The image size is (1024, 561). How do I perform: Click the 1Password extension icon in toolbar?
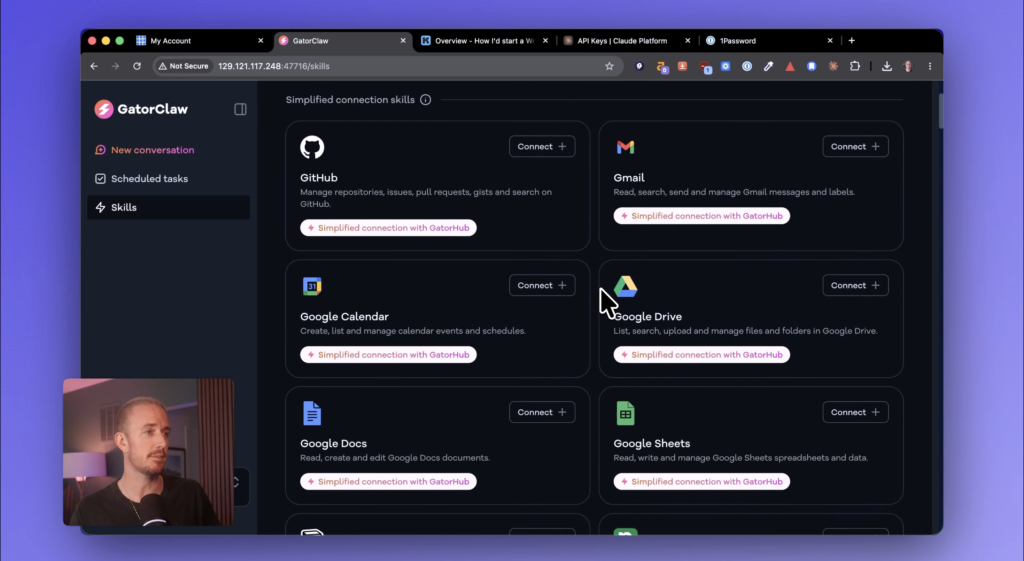pyautogui.click(x=746, y=66)
